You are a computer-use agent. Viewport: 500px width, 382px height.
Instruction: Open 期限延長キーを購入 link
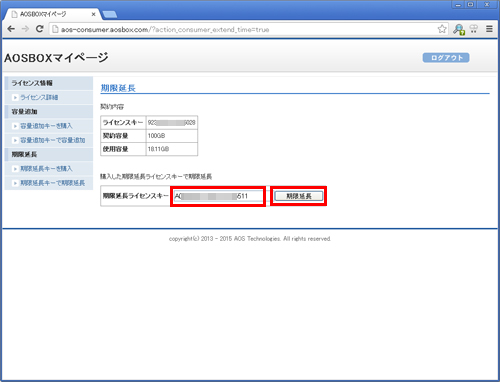tap(46, 169)
